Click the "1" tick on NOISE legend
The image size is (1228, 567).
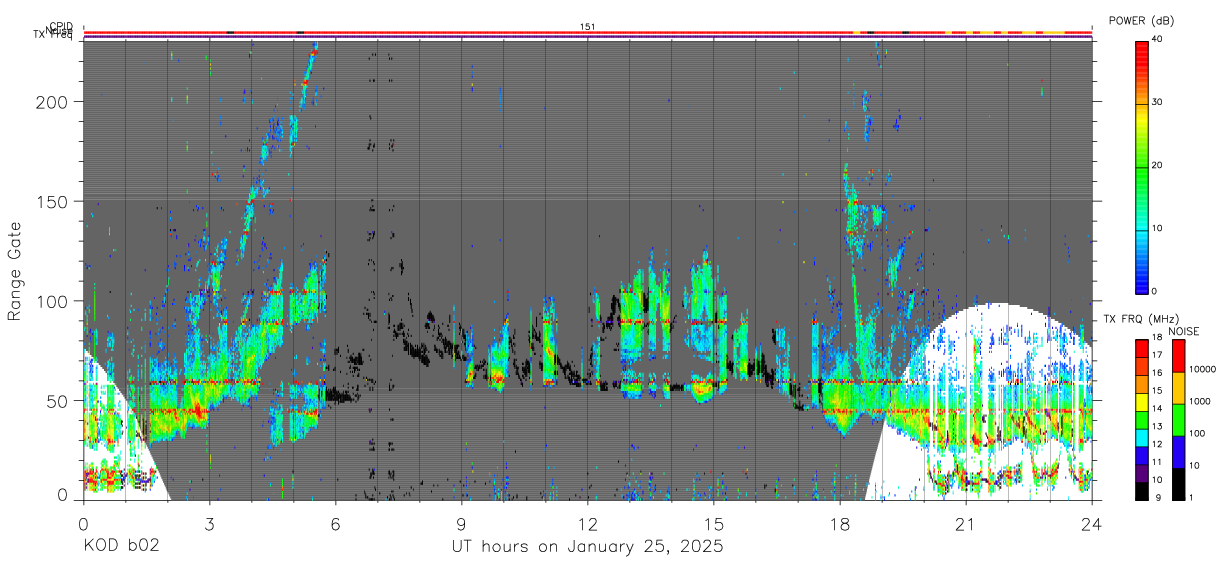point(1192,497)
